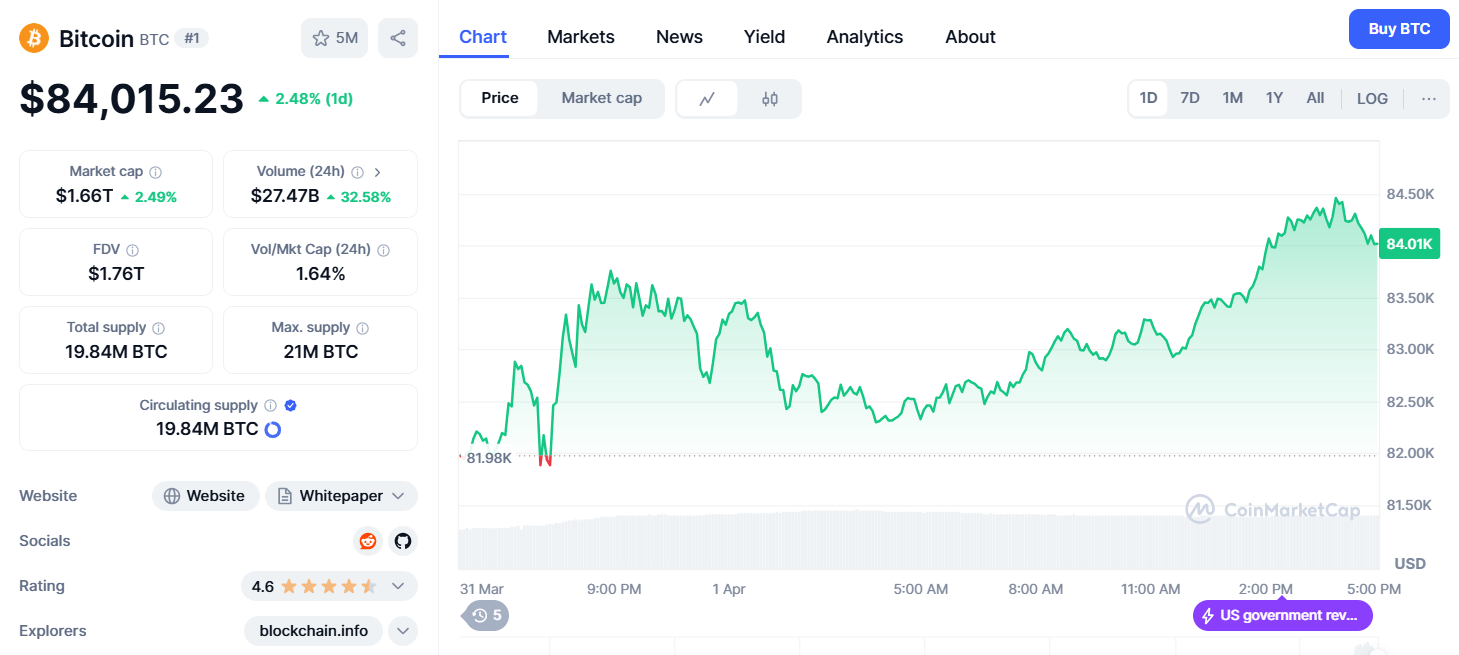Select the Market cap chart toggle
This screenshot has height=655, width=1459.
(x=601, y=98)
